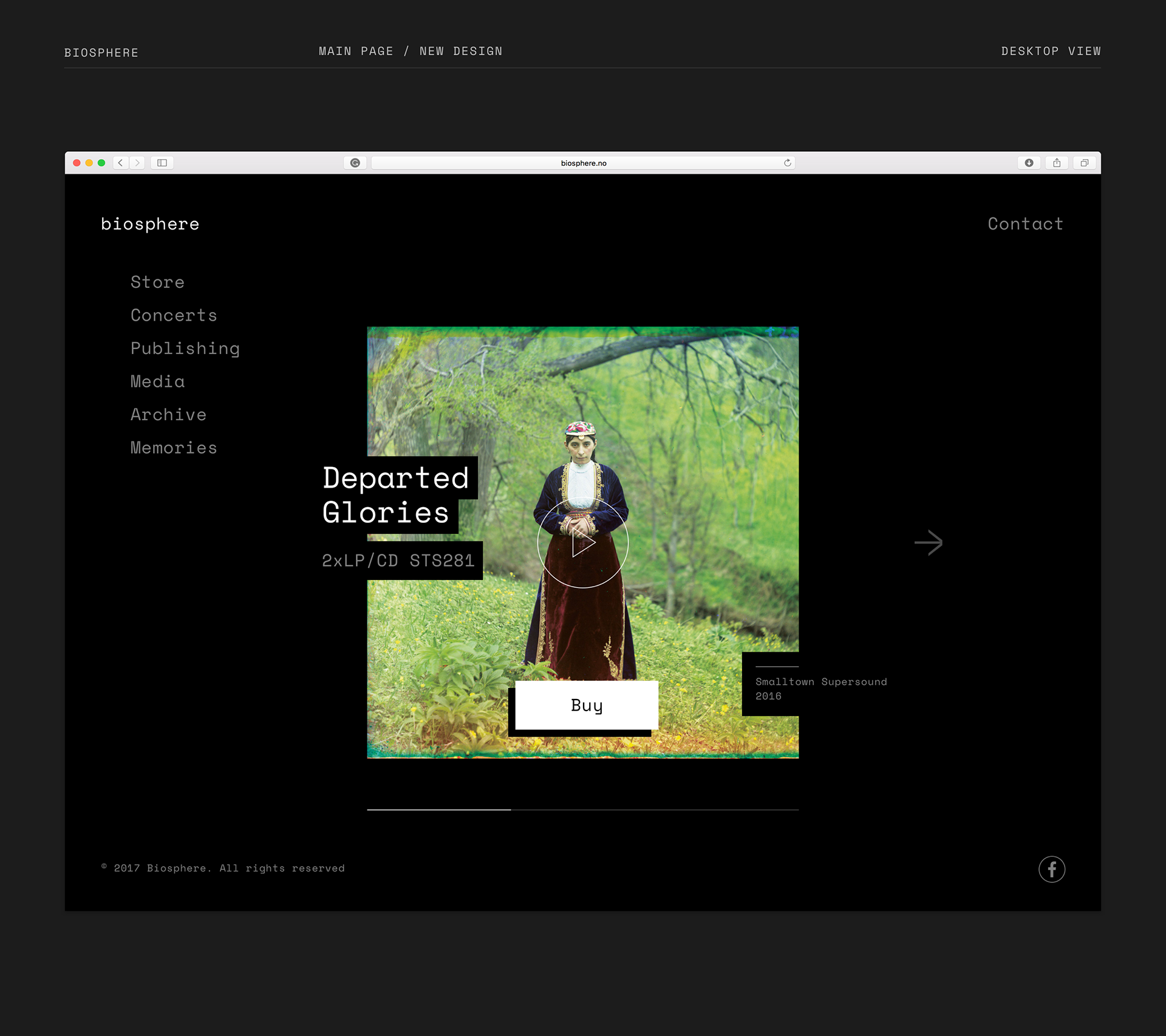Click the browser forward arrow
This screenshot has width=1166, height=1036.
[137, 163]
